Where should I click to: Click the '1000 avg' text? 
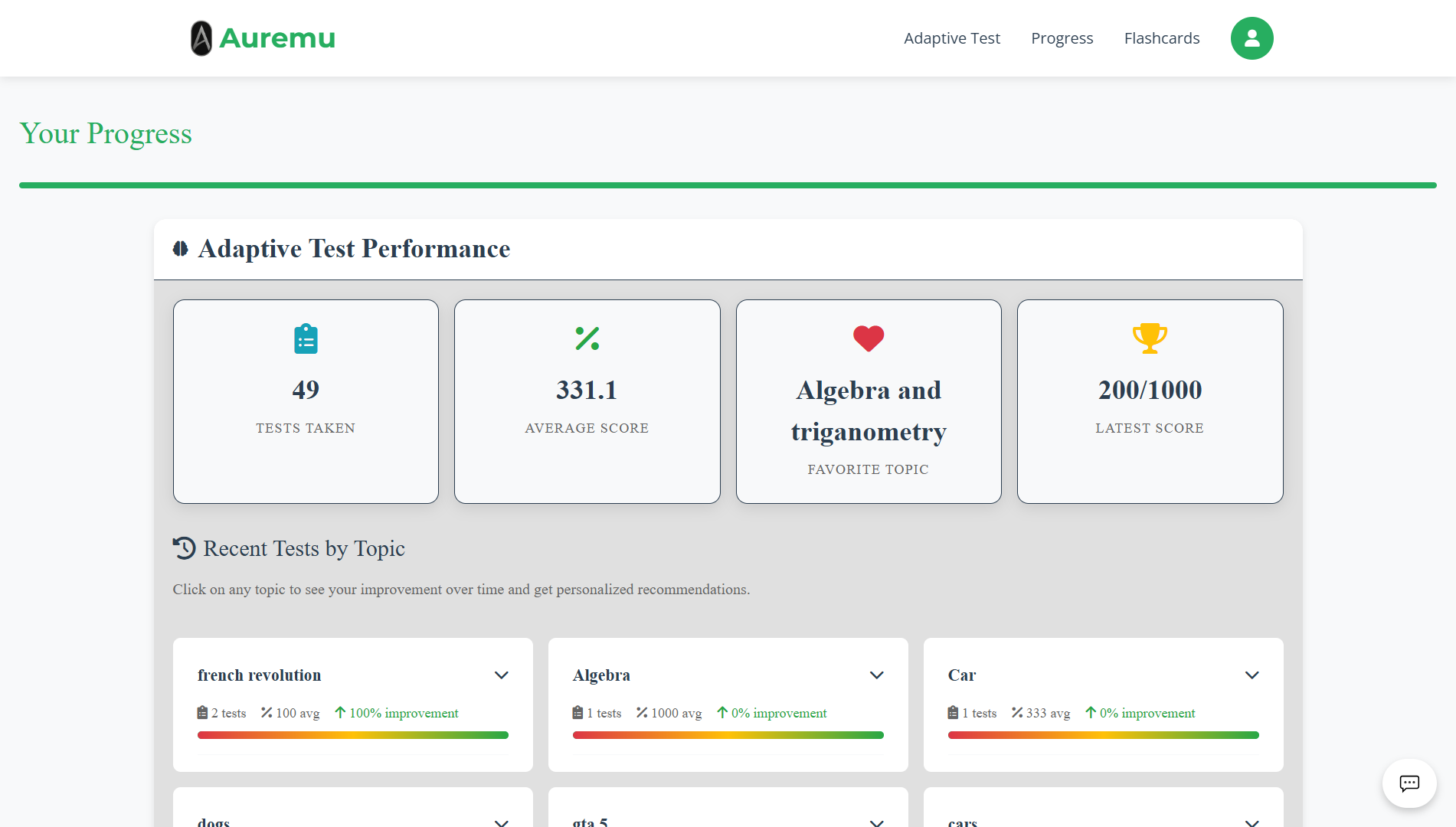click(x=676, y=713)
